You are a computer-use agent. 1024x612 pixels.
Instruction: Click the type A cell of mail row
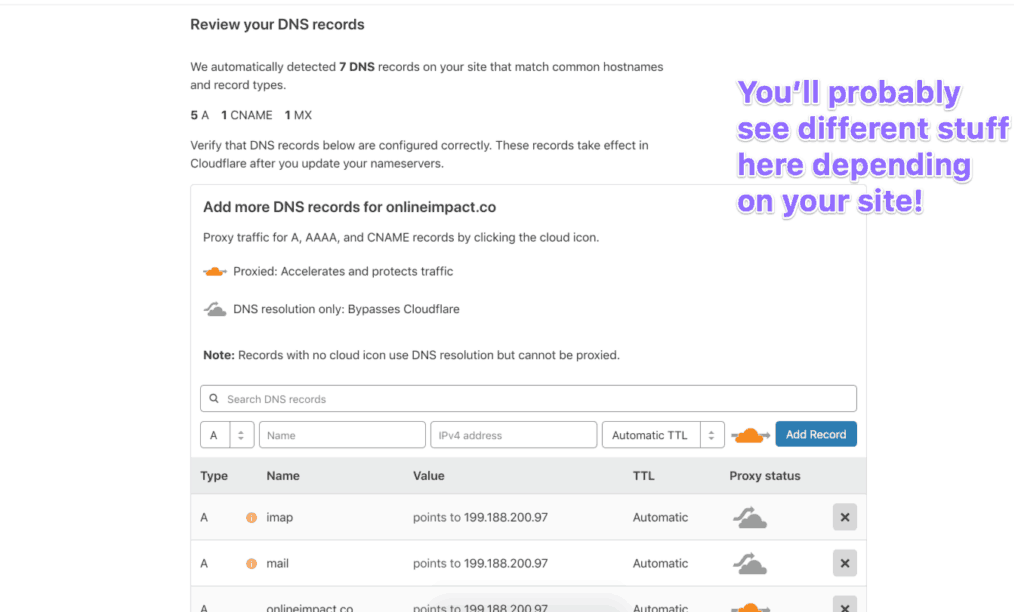(204, 563)
